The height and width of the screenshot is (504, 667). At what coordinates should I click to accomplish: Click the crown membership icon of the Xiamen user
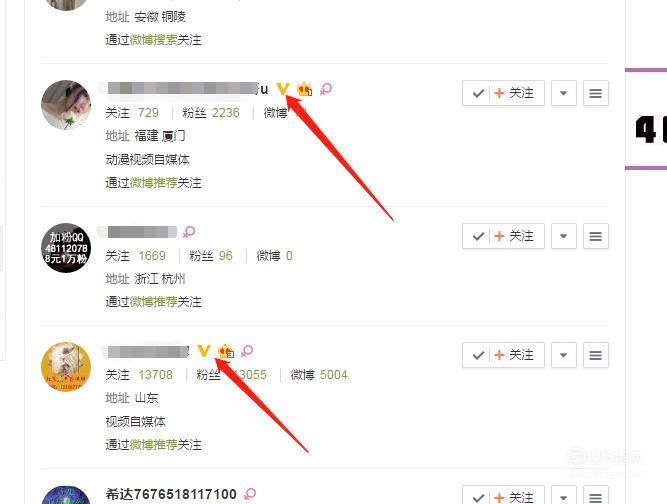(x=305, y=89)
